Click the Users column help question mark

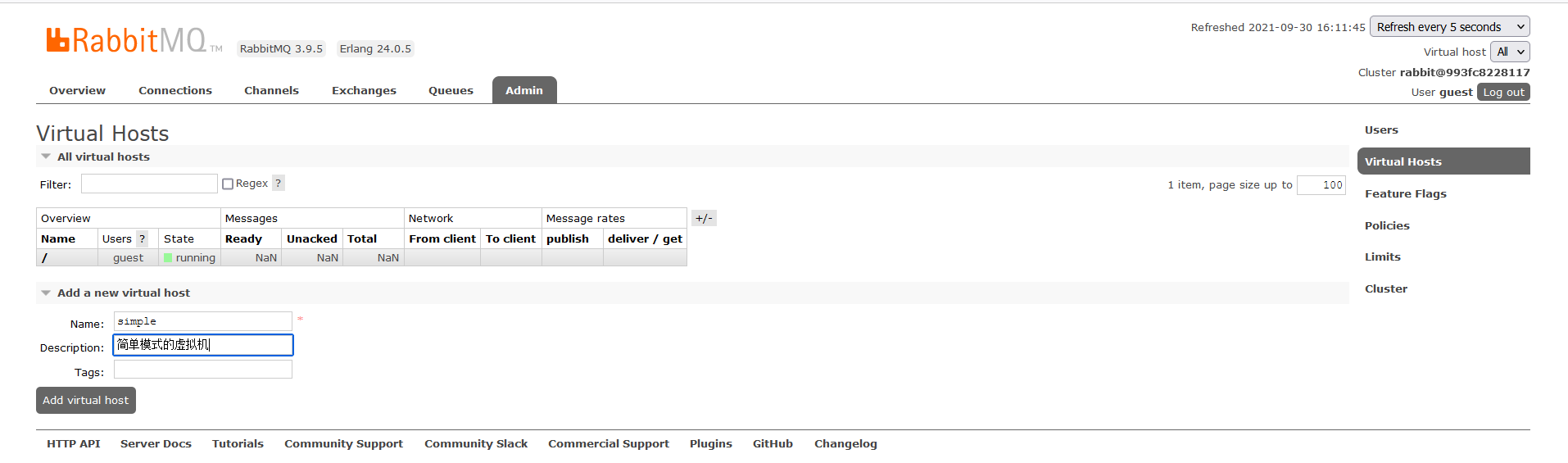click(142, 238)
